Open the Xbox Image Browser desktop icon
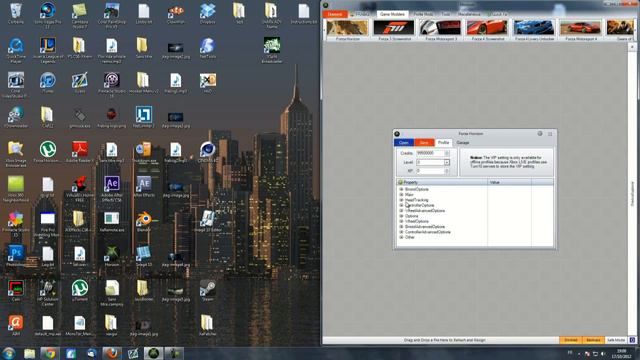Viewport: 640px width, 360px height. pyautogui.click(x=16, y=154)
